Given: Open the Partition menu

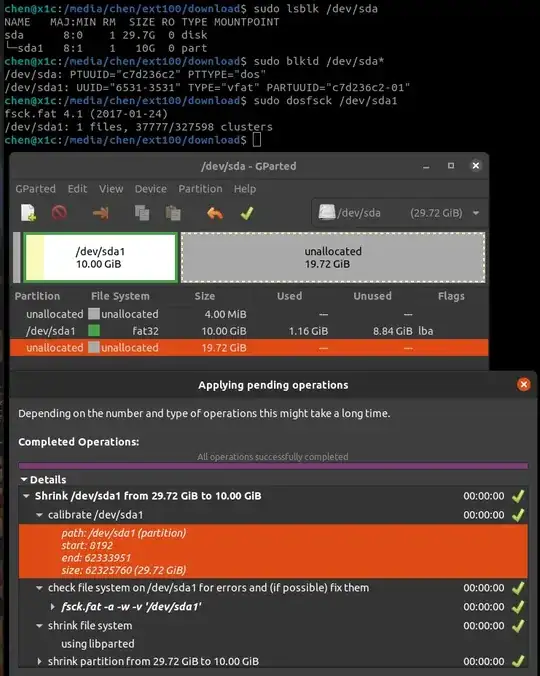Looking at the screenshot, I should tap(200, 189).
